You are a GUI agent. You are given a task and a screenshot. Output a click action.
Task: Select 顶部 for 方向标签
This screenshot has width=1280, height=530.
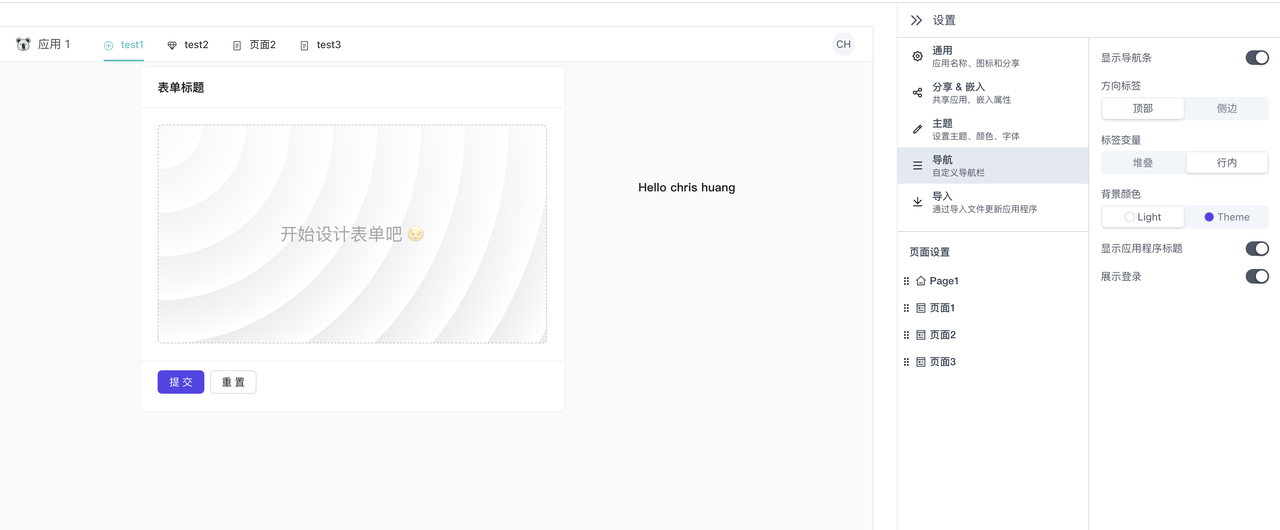[x=1143, y=108]
